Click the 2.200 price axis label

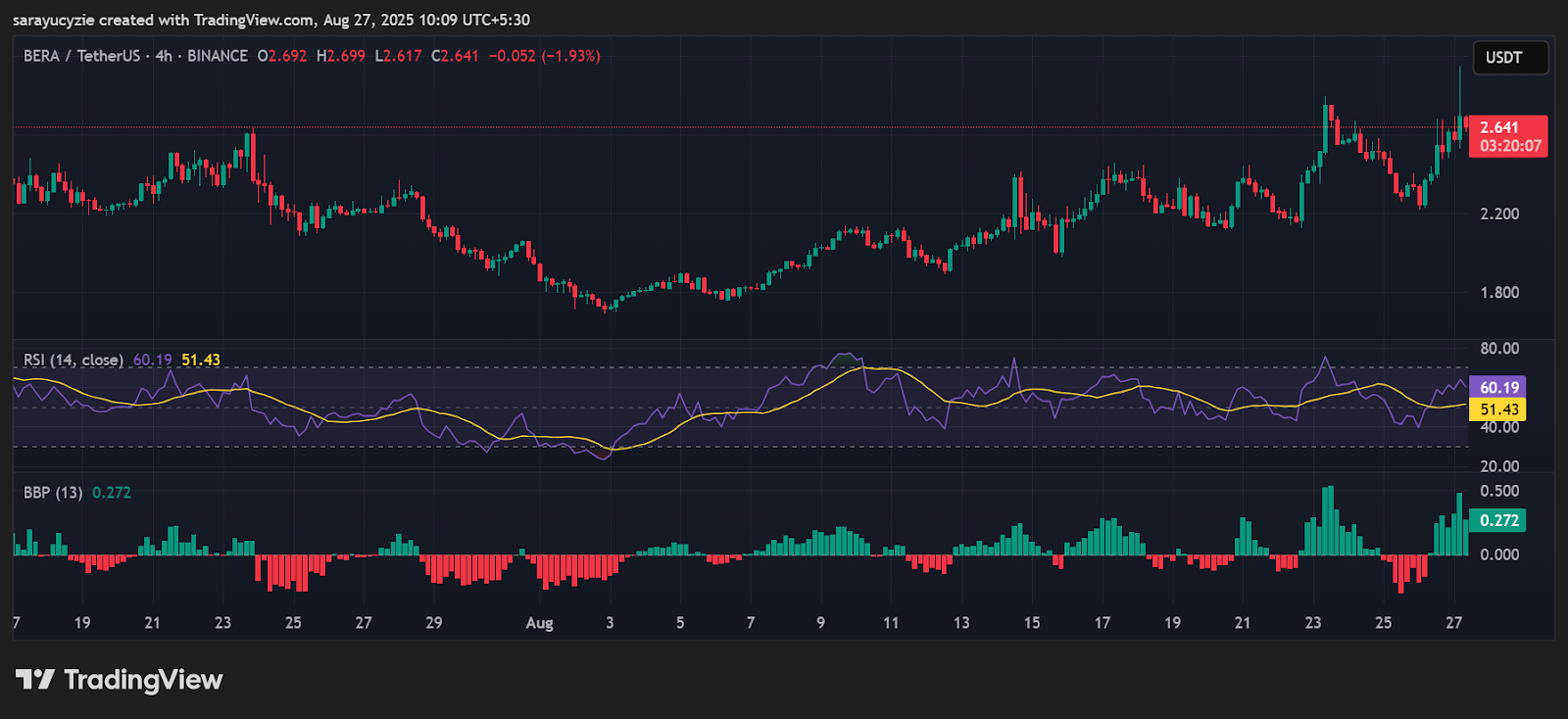tap(1499, 214)
